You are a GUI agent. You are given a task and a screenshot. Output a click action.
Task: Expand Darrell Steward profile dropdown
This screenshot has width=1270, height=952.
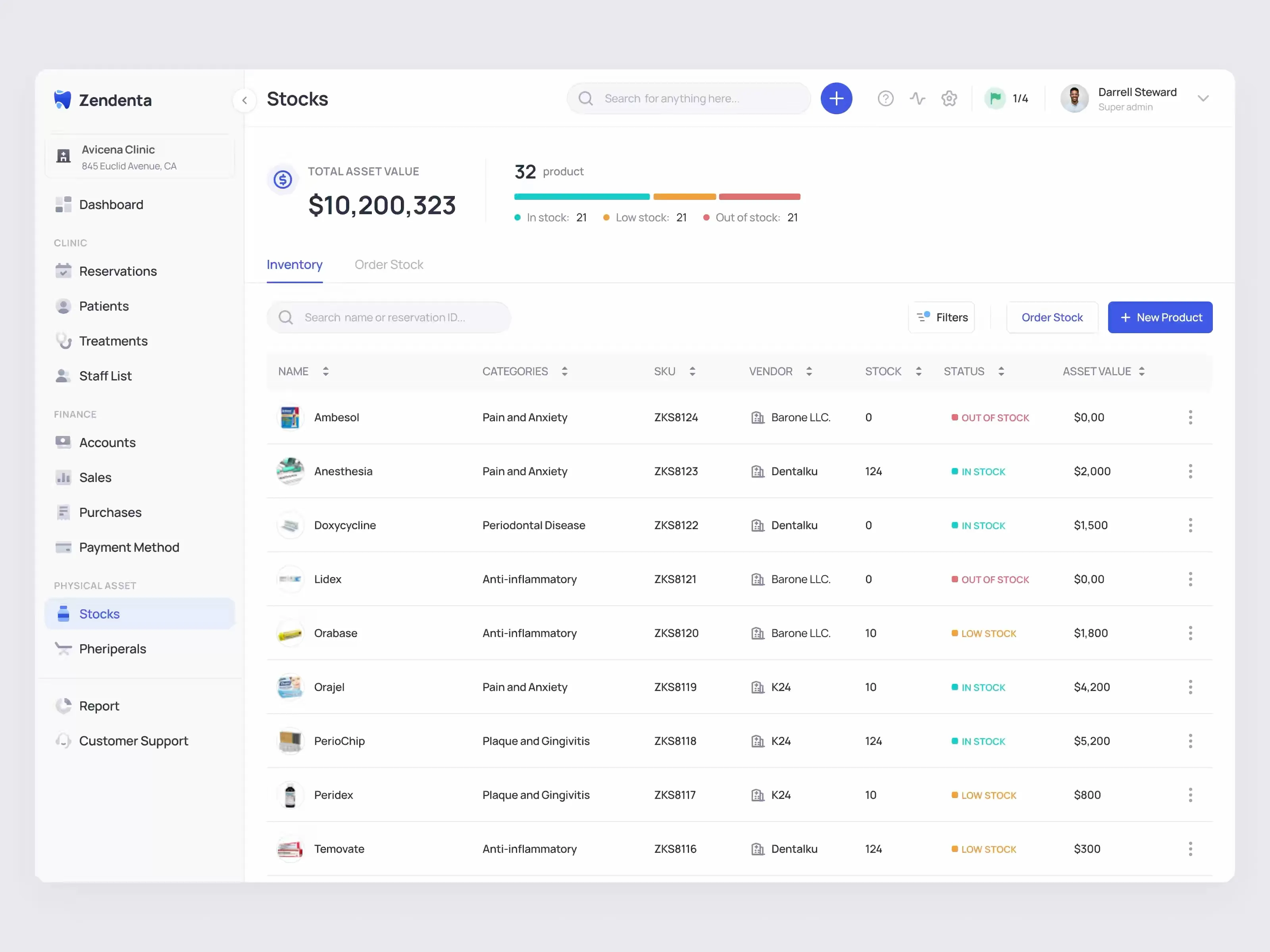(1203, 99)
